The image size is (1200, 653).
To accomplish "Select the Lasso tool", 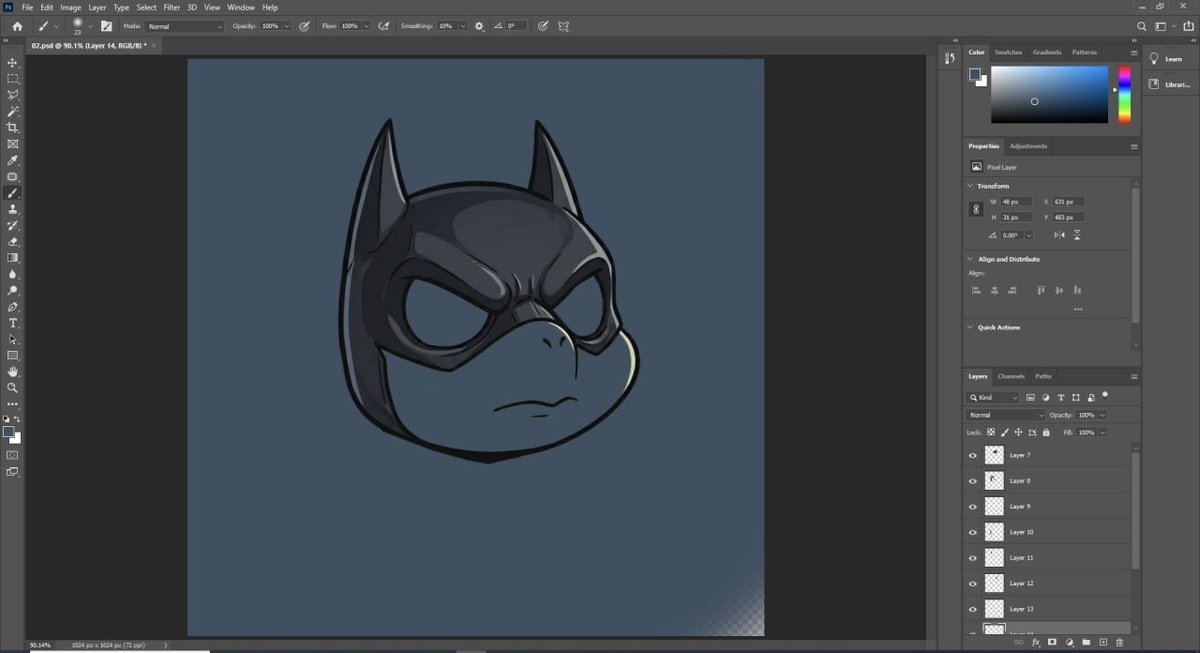I will click(13, 95).
